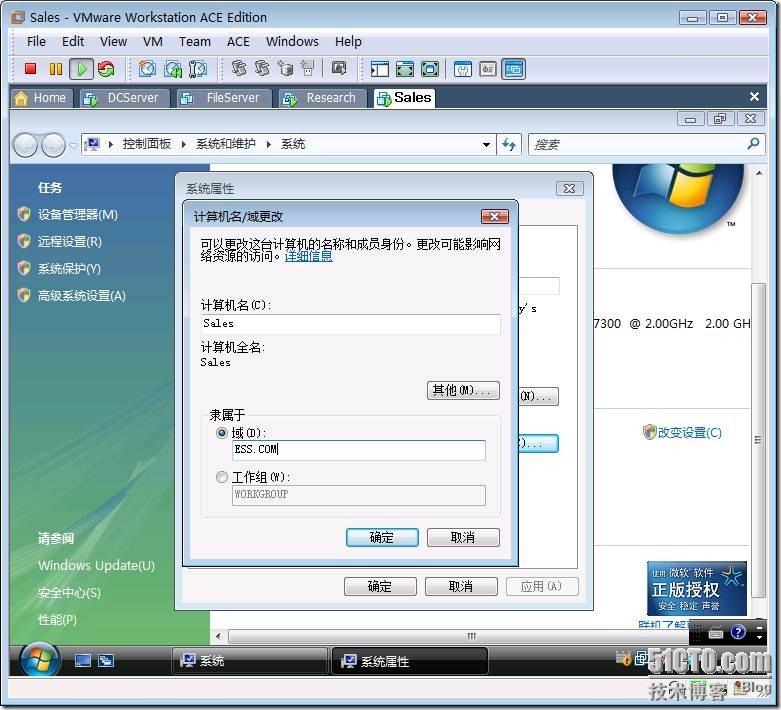Image resolution: width=781 pixels, height=710 pixels.
Task: Expand the arrow before 控制面板 breadcrumb
Action: tap(111, 144)
